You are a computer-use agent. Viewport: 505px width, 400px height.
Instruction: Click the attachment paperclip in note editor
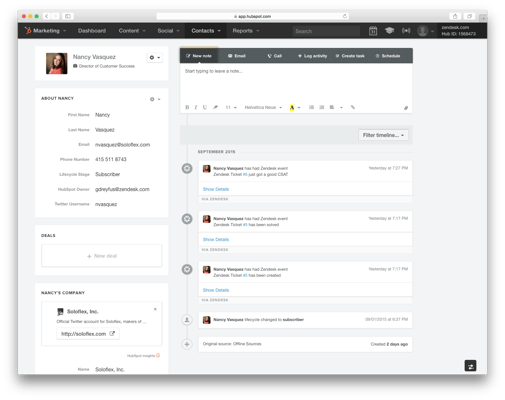406,108
